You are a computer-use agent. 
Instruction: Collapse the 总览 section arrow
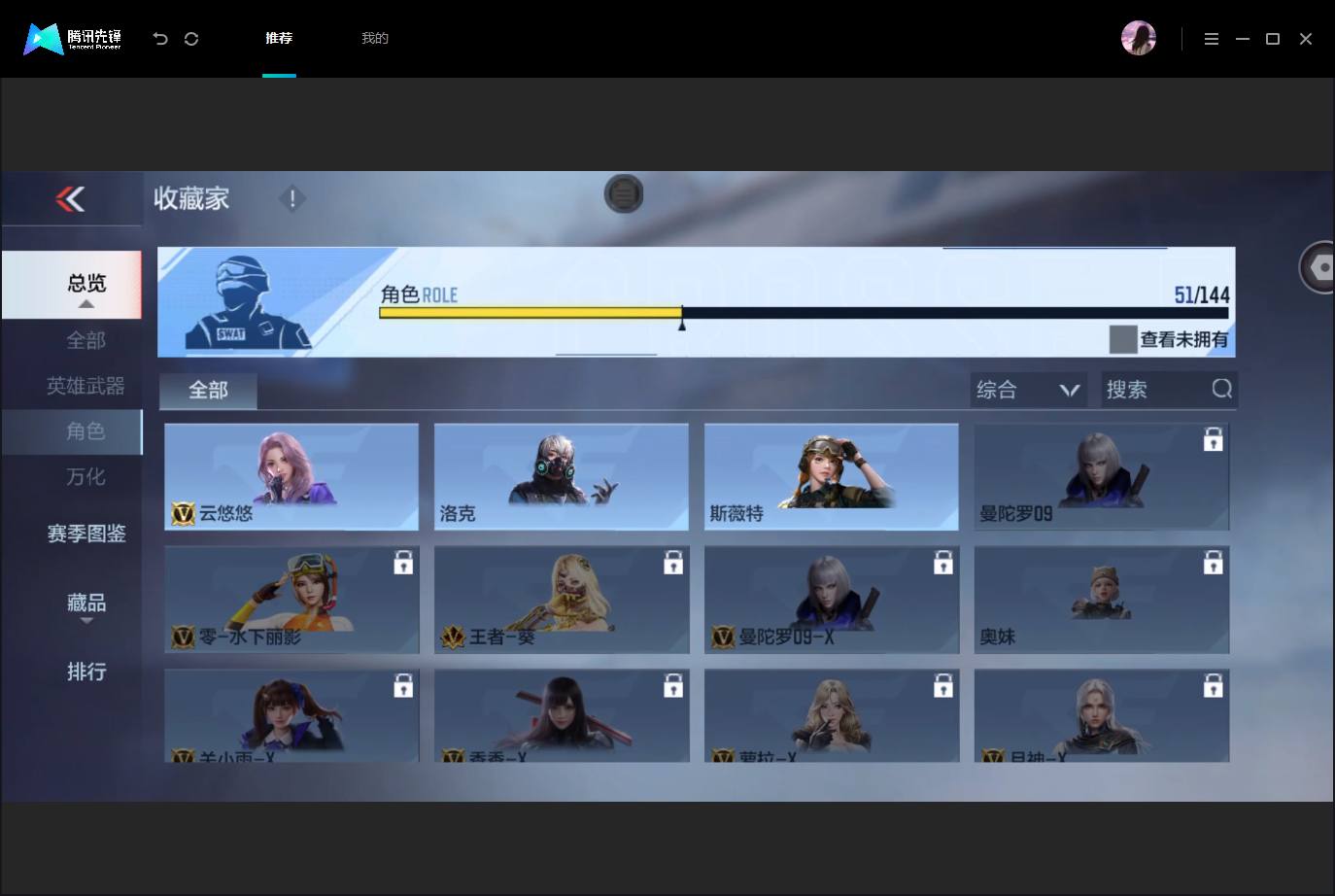(x=86, y=304)
